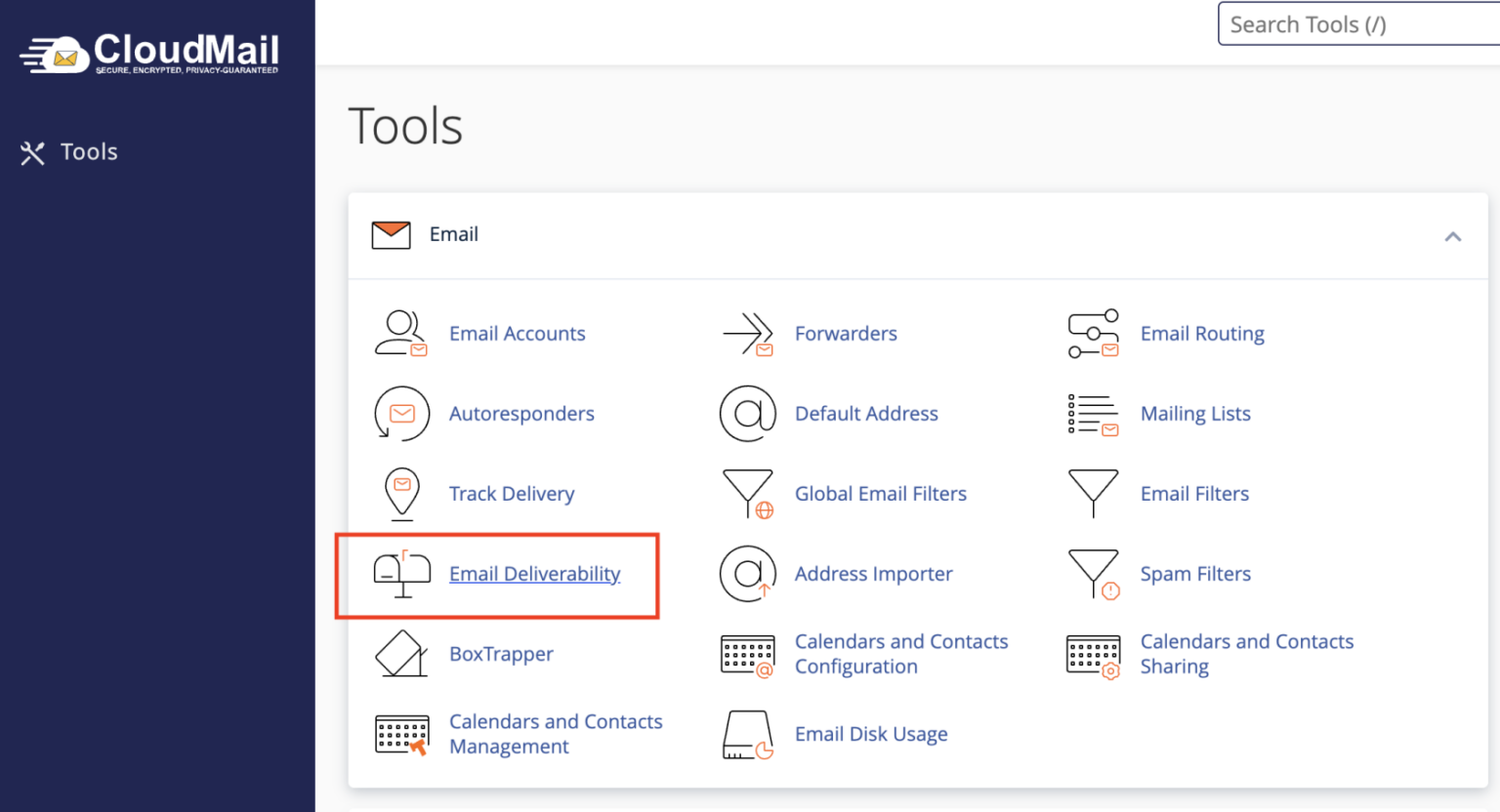Select the BoxTrapper icon
Image resolution: width=1500 pixels, height=812 pixels.
[x=401, y=654]
